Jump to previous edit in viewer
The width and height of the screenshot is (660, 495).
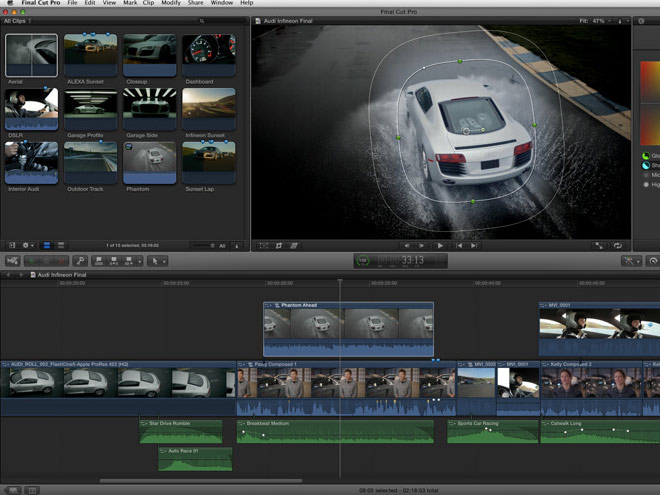point(459,245)
